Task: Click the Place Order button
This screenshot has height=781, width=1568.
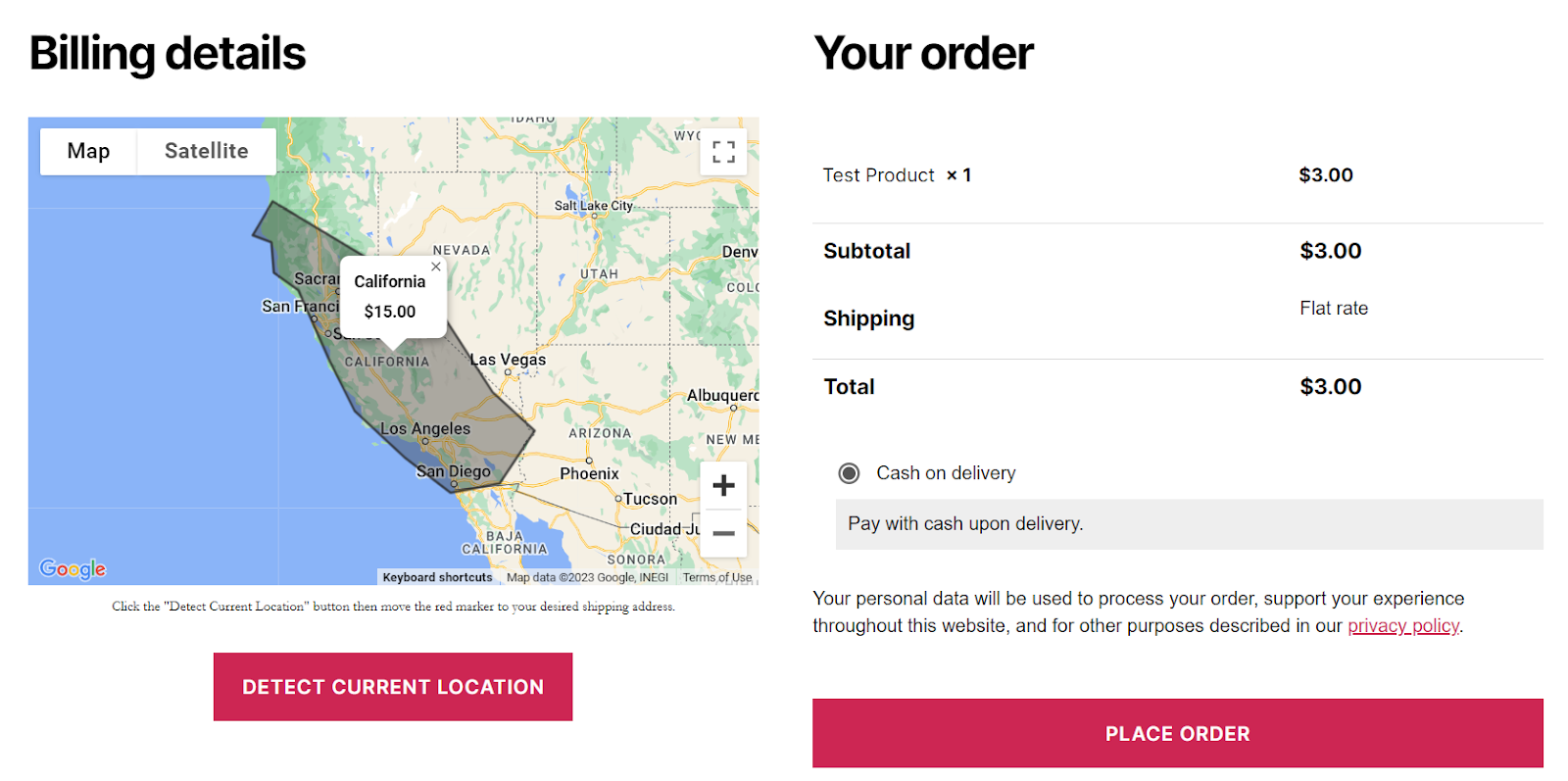Action: tap(1177, 733)
